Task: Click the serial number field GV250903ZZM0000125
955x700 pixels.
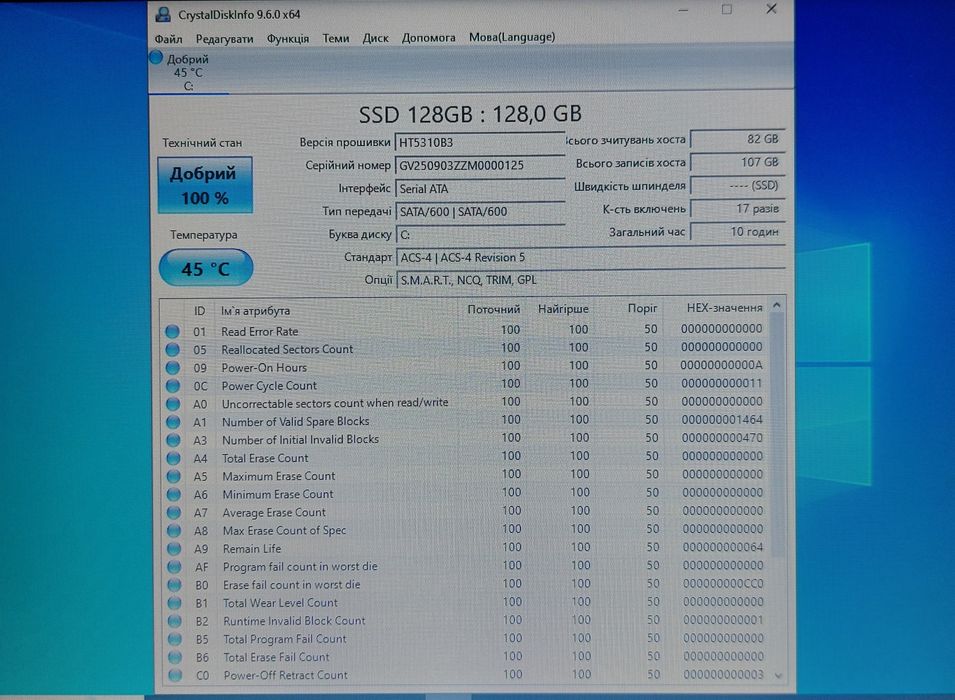Action: tap(480, 165)
